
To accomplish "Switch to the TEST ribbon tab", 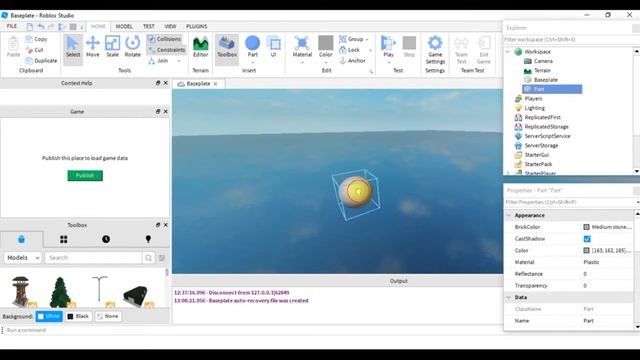I will [149, 26].
